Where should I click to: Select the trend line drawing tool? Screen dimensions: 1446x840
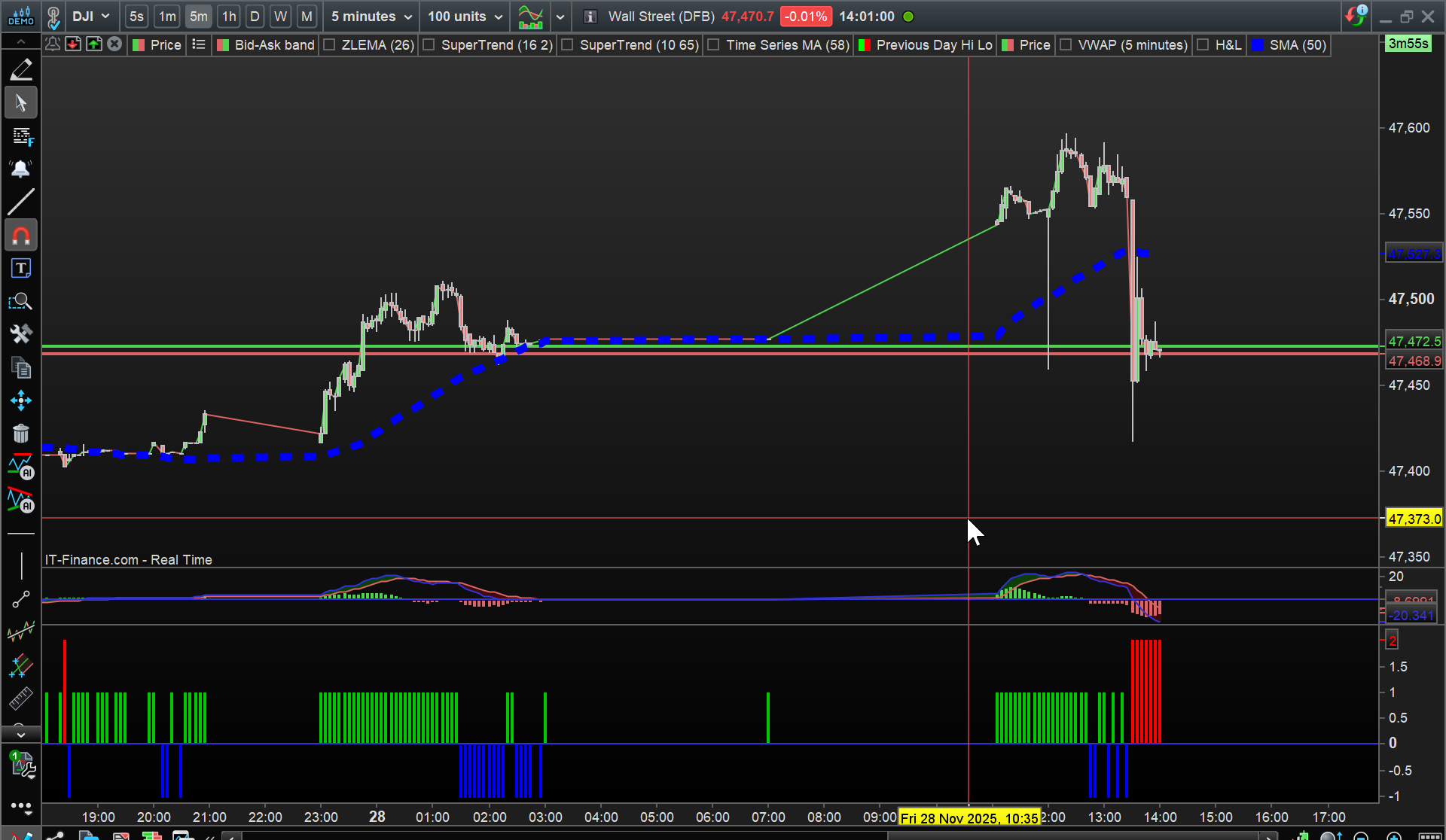(x=21, y=202)
